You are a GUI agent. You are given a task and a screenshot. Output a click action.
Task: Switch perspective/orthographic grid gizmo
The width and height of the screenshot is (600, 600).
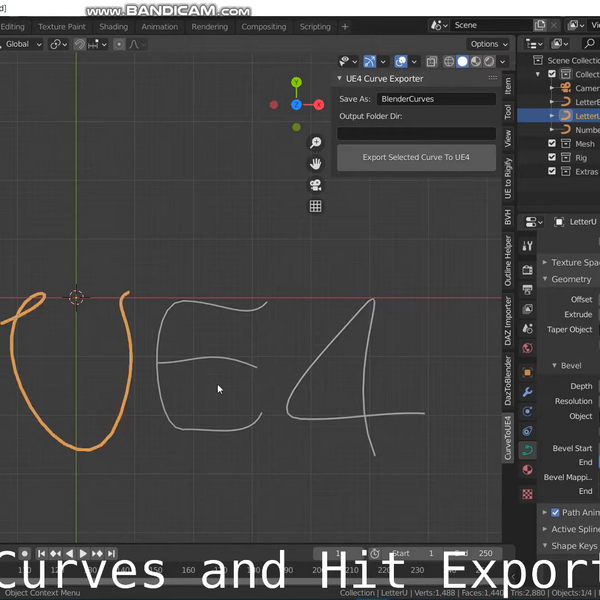tap(315, 207)
